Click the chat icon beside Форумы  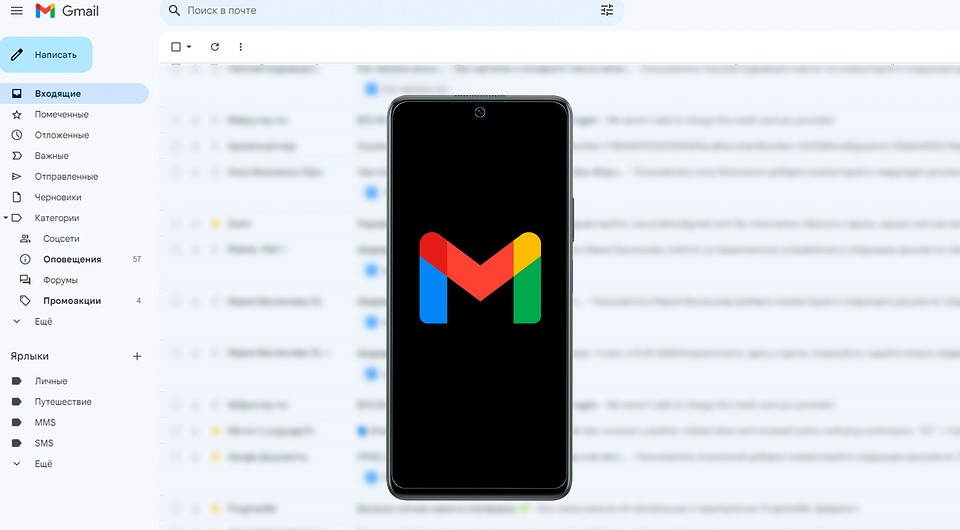(x=25, y=280)
